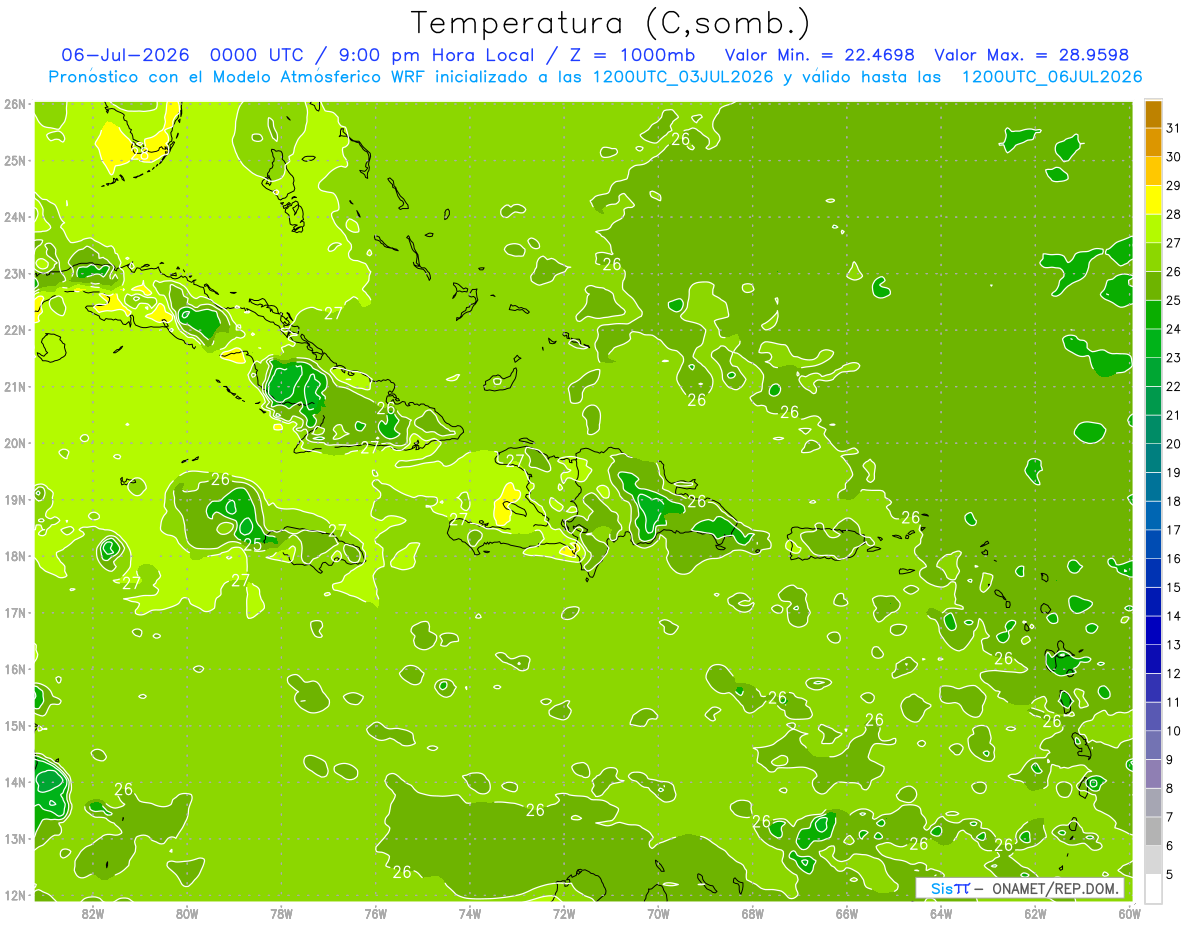The image size is (1200, 927).
Task: Click the colorbar value '27'
Action: click(x=1174, y=243)
